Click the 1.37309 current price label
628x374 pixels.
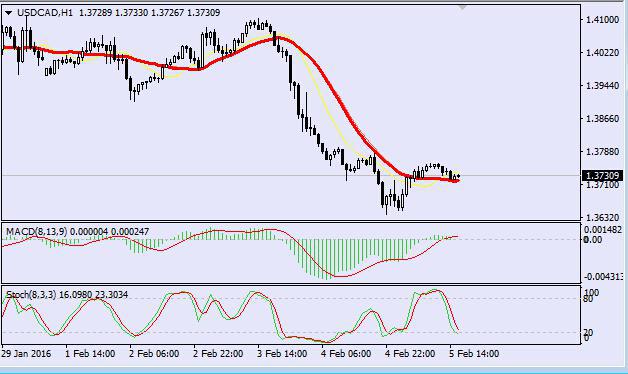[x=602, y=175]
